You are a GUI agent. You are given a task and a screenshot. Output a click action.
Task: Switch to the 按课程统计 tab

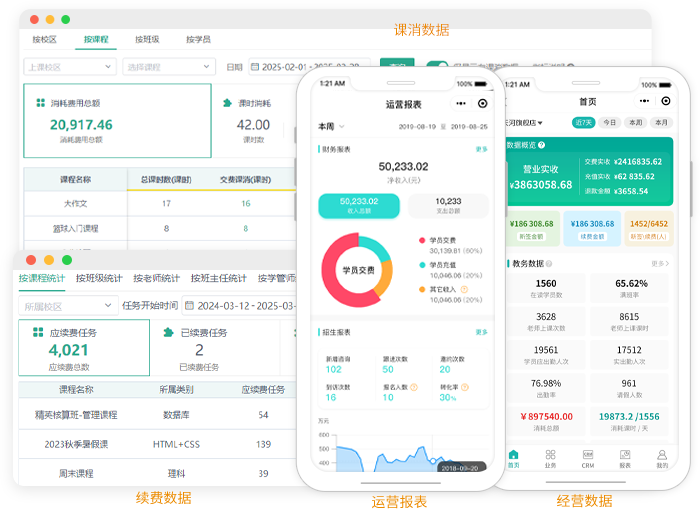tap(42, 278)
